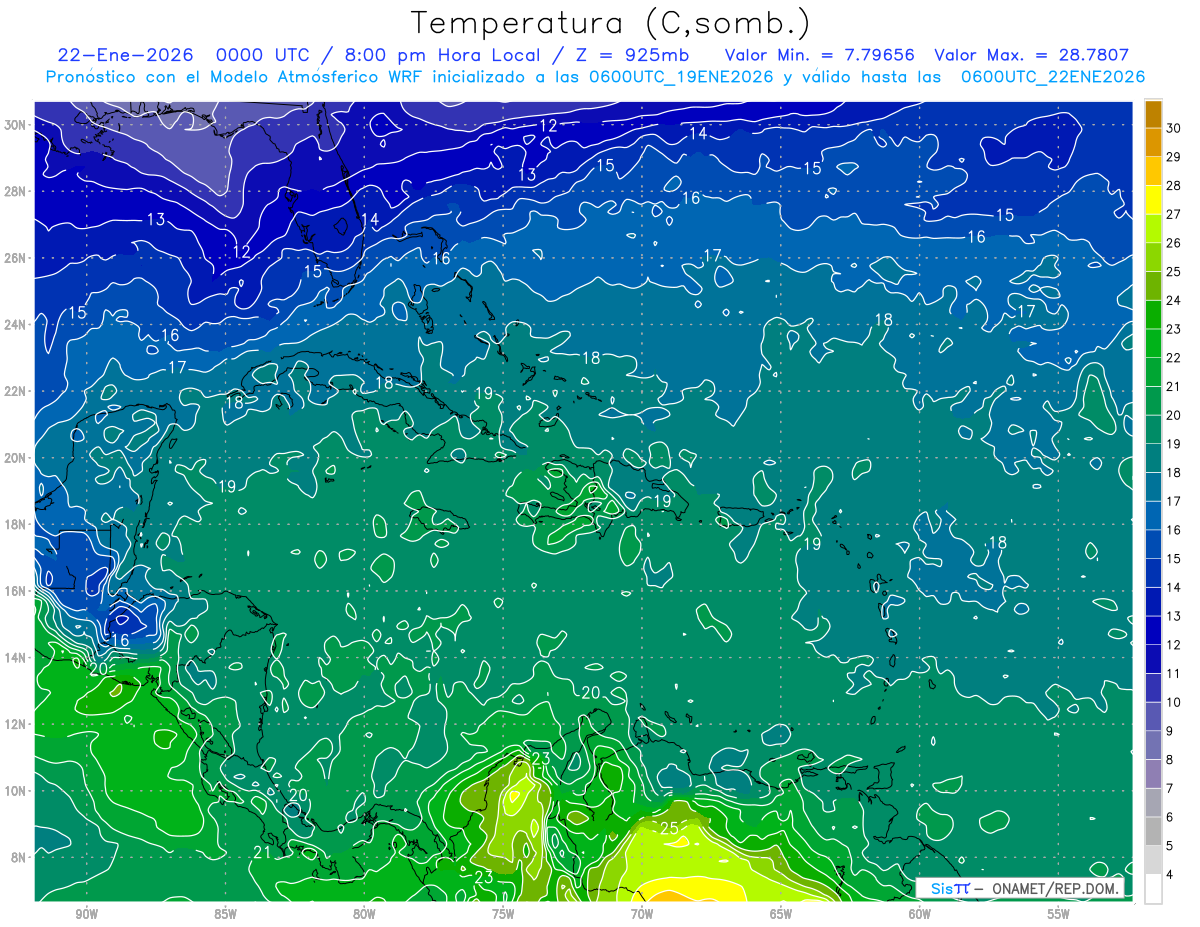Click the "Valor Min. = 7.79656" value
The width and height of the screenshot is (1200, 927).
click(819, 56)
